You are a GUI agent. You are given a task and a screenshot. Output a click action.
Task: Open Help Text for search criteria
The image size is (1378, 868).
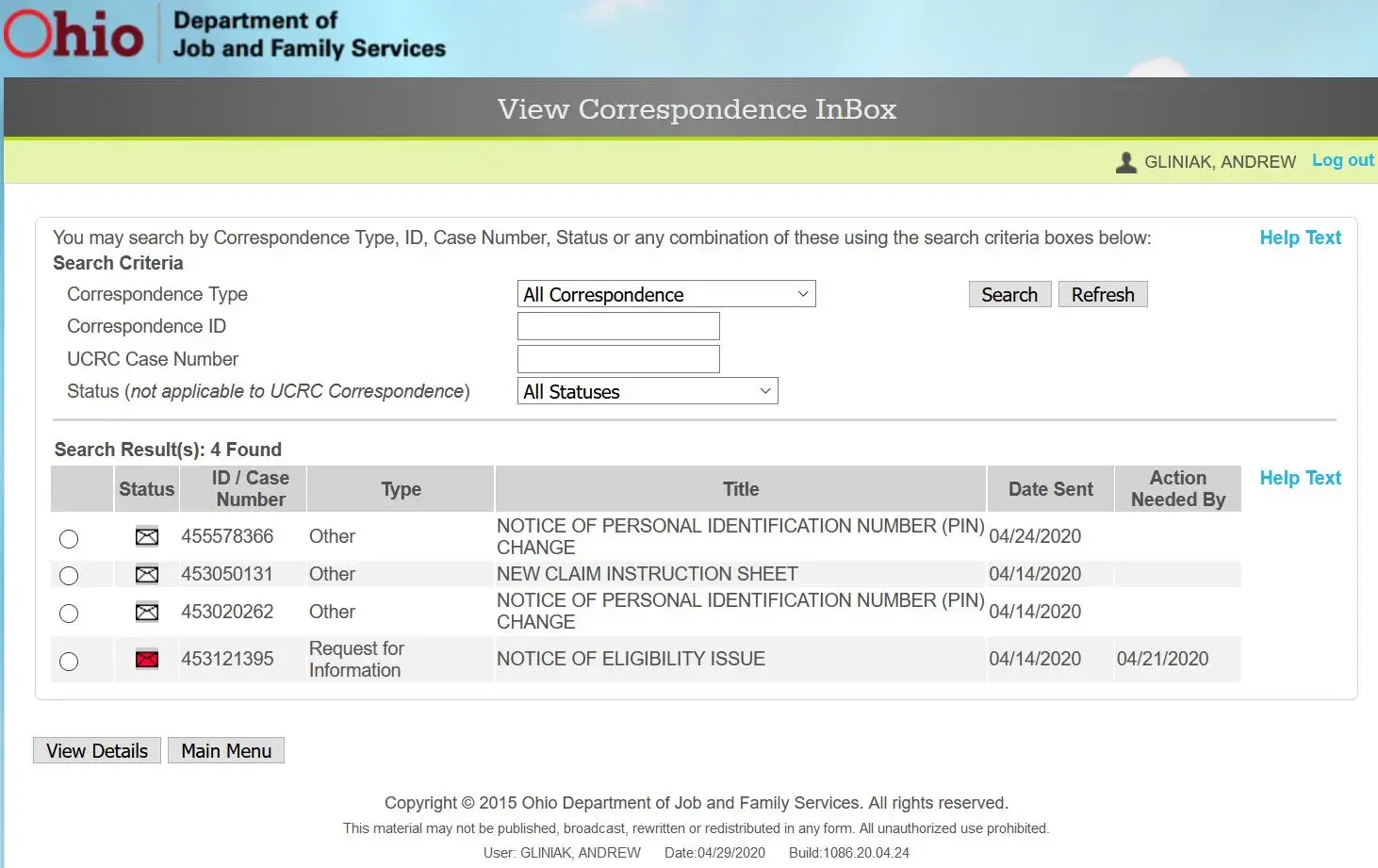click(x=1300, y=237)
